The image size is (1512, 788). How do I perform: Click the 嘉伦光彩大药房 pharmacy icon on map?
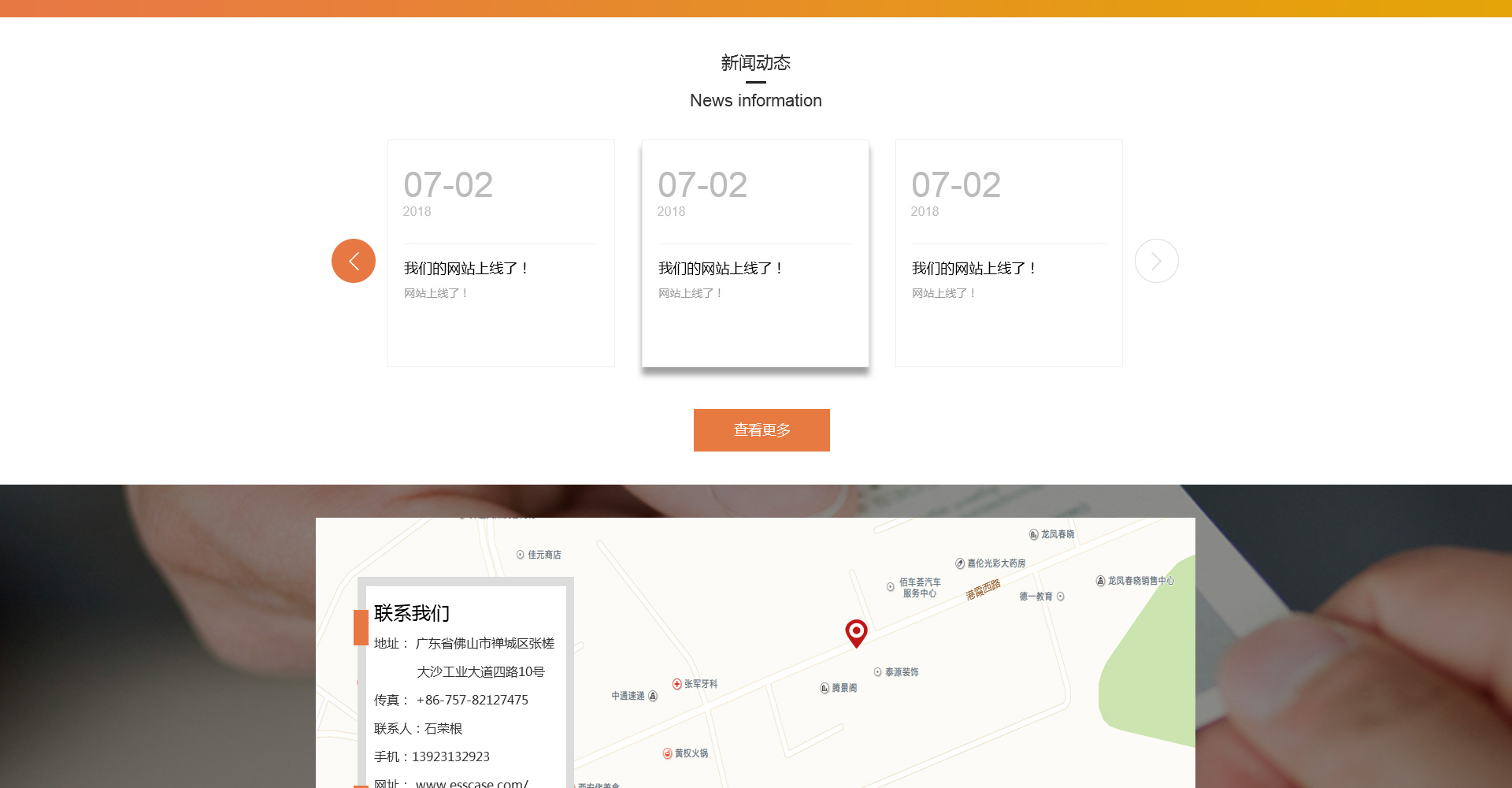[960, 563]
